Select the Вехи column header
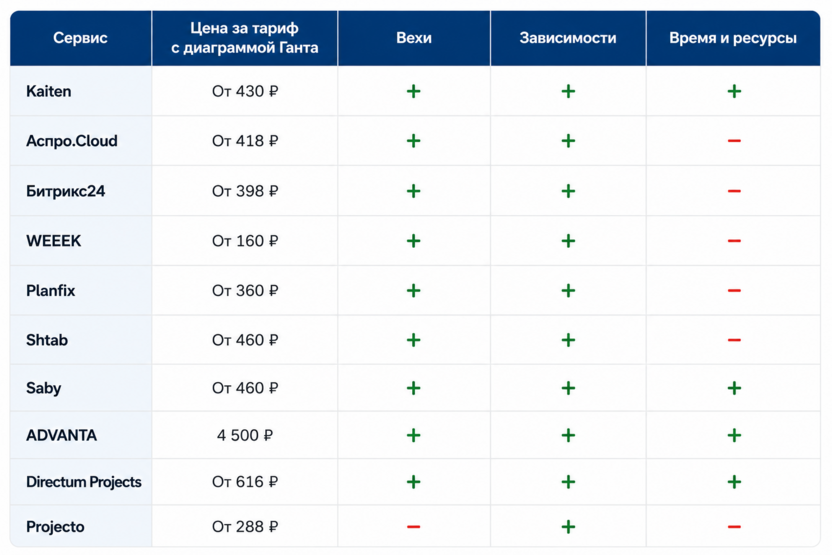Screen dimensions: 832x555 point(414,38)
